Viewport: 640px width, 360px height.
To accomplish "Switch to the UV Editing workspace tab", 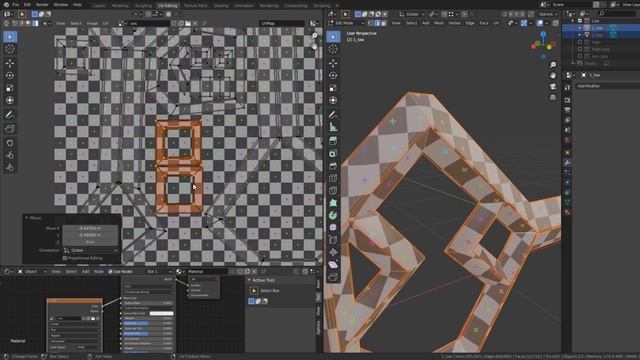I will pyautogui.click(x=168, y=6).
